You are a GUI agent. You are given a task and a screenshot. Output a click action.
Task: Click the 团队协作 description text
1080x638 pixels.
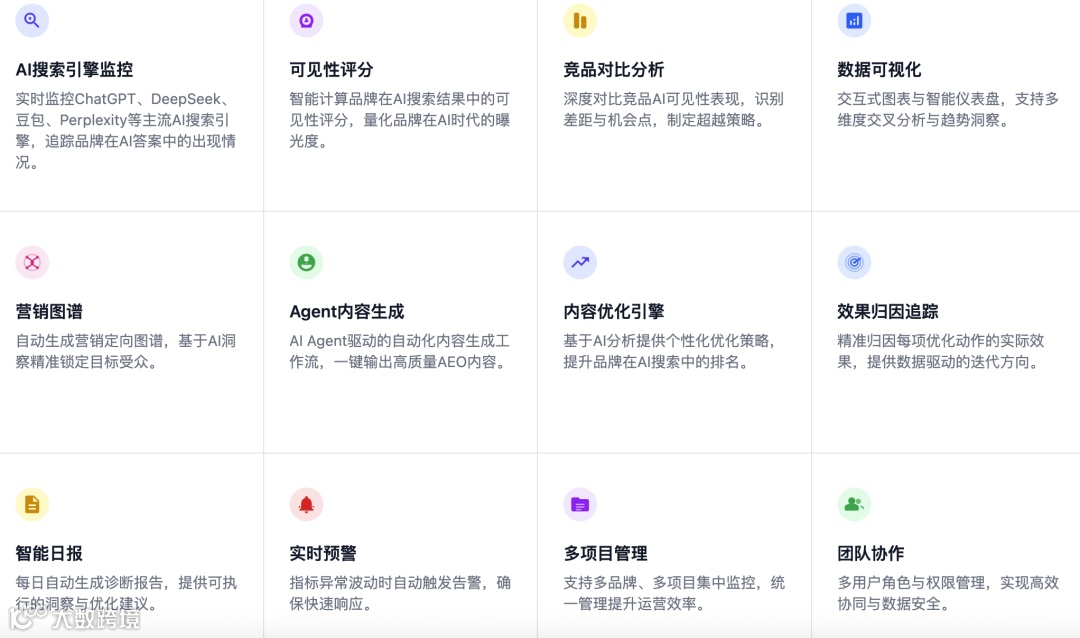click(948, 593)
